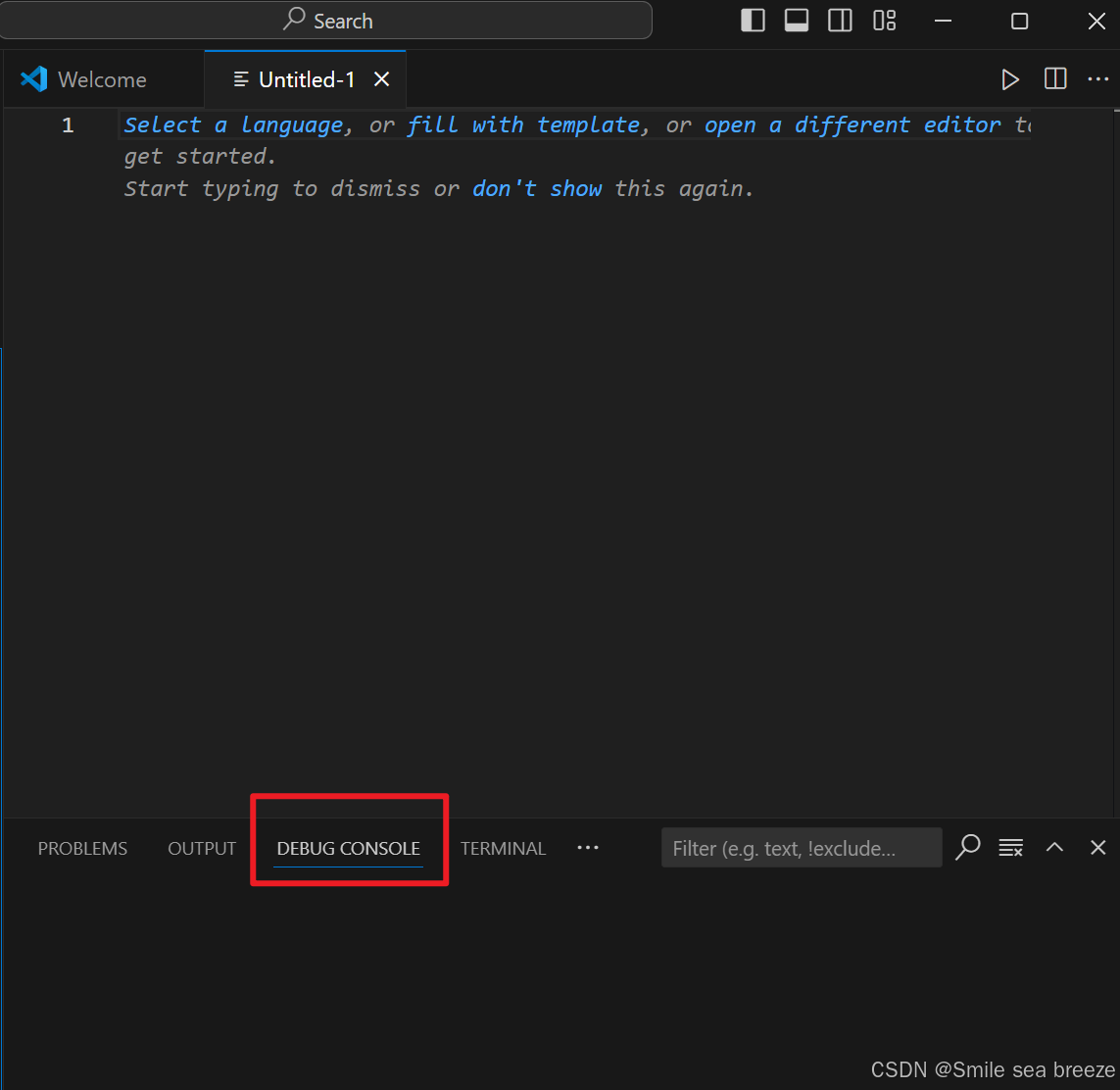Toggle the primary sidebar visibility

click(x=753, y=20)
